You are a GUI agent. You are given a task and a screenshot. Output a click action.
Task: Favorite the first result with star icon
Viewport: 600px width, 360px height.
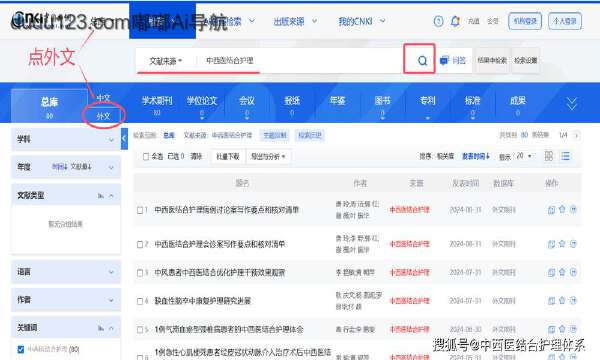pos(562,209)
